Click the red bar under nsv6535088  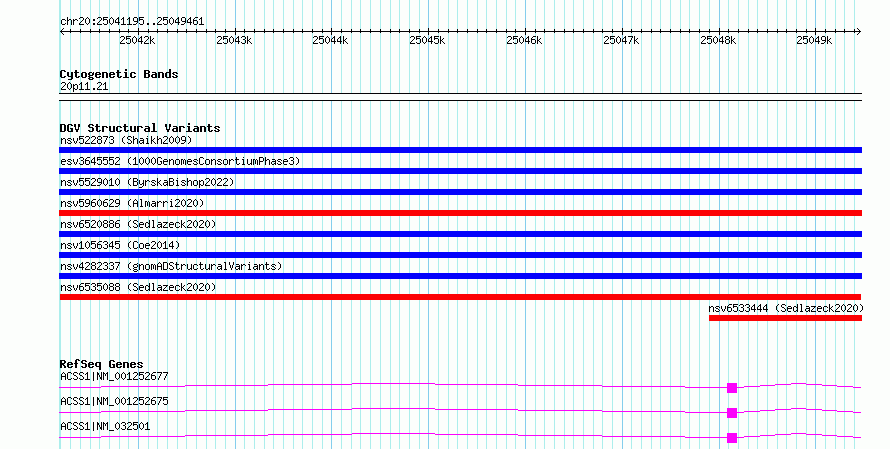pos(460,297)
